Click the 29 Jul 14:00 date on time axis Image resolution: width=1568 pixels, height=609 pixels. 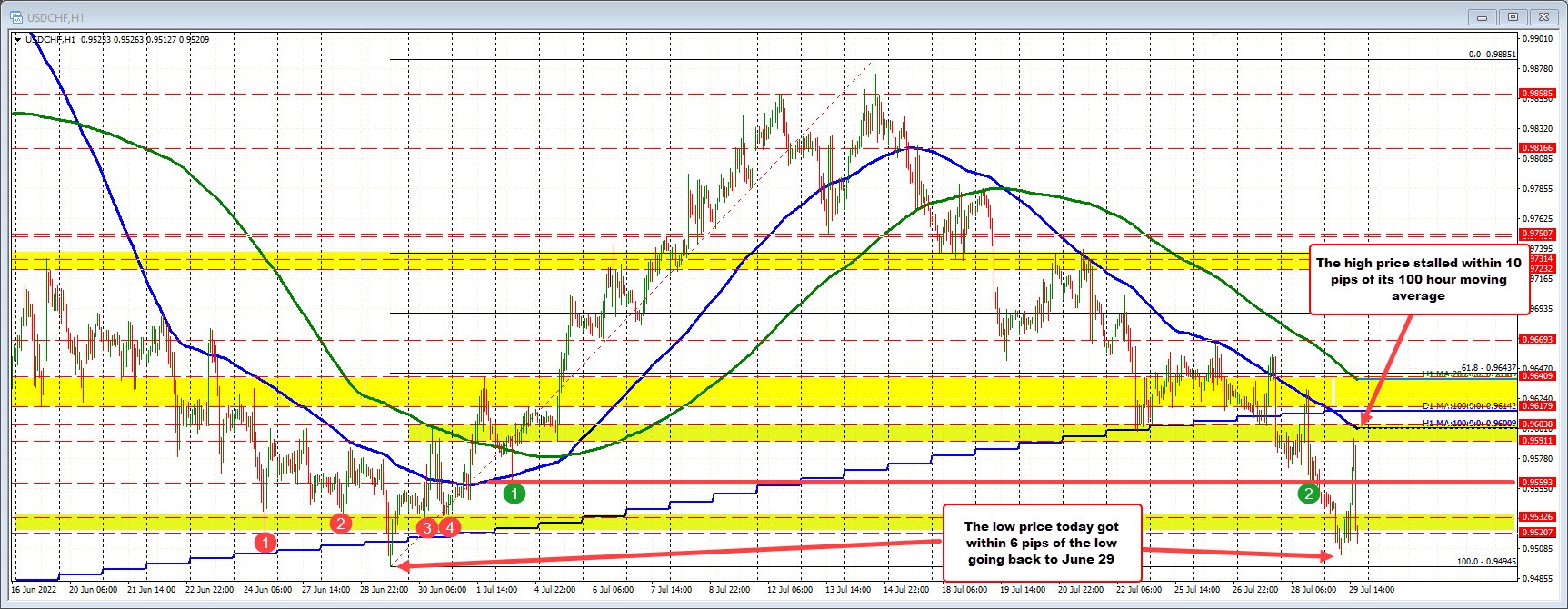coord(1371,589)
